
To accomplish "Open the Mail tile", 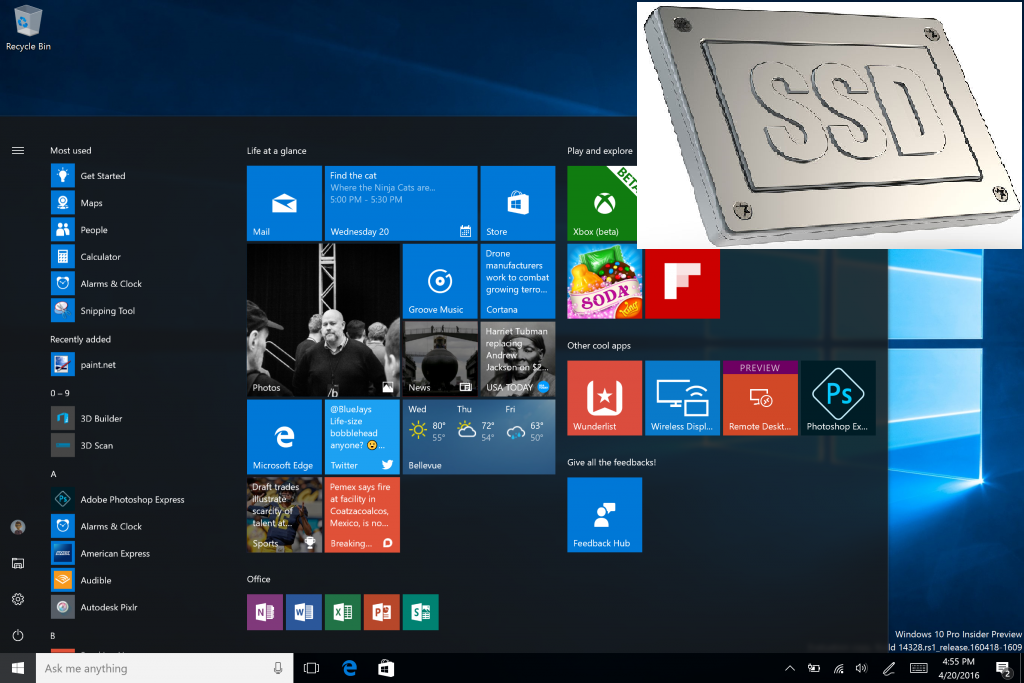I will (x=284, y=203).
